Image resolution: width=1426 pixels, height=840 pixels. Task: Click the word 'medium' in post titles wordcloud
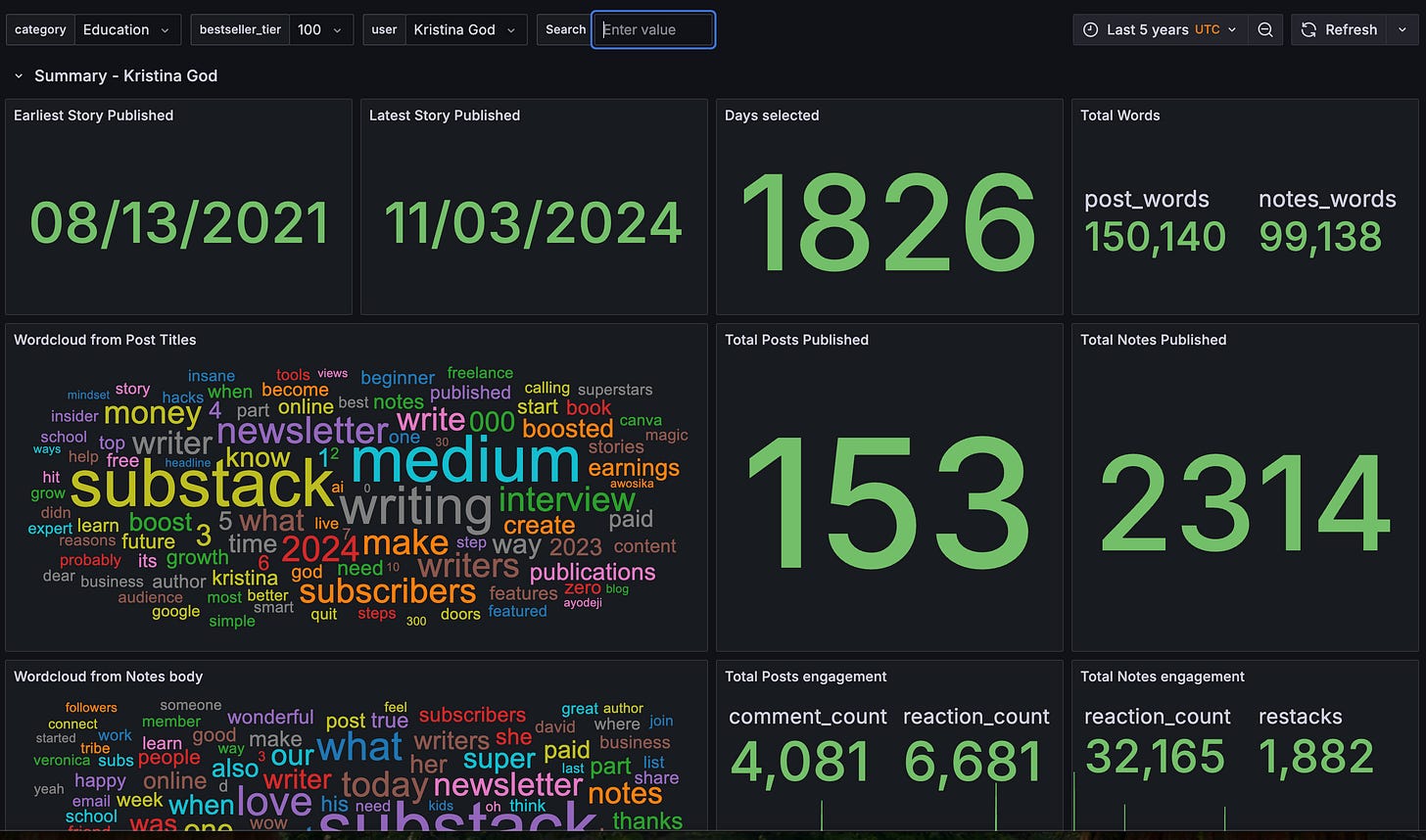point(465,461)
